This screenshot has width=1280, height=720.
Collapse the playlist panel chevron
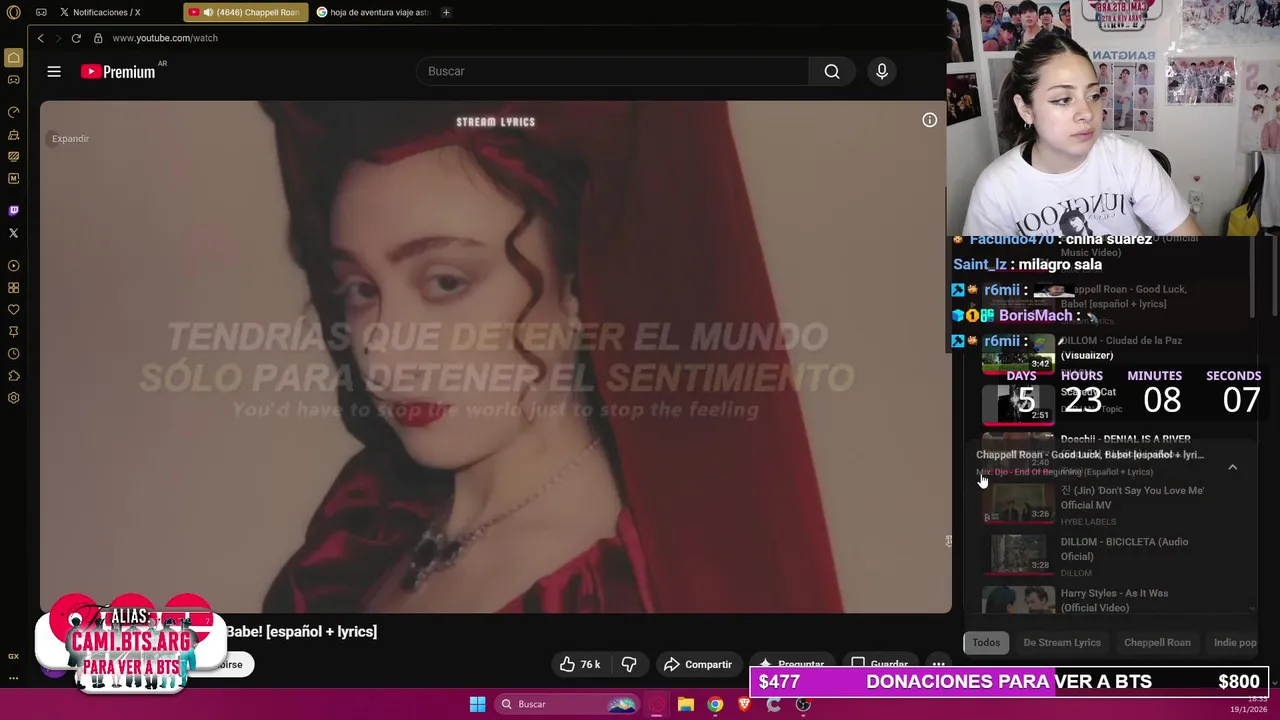tap(1232, 467)
